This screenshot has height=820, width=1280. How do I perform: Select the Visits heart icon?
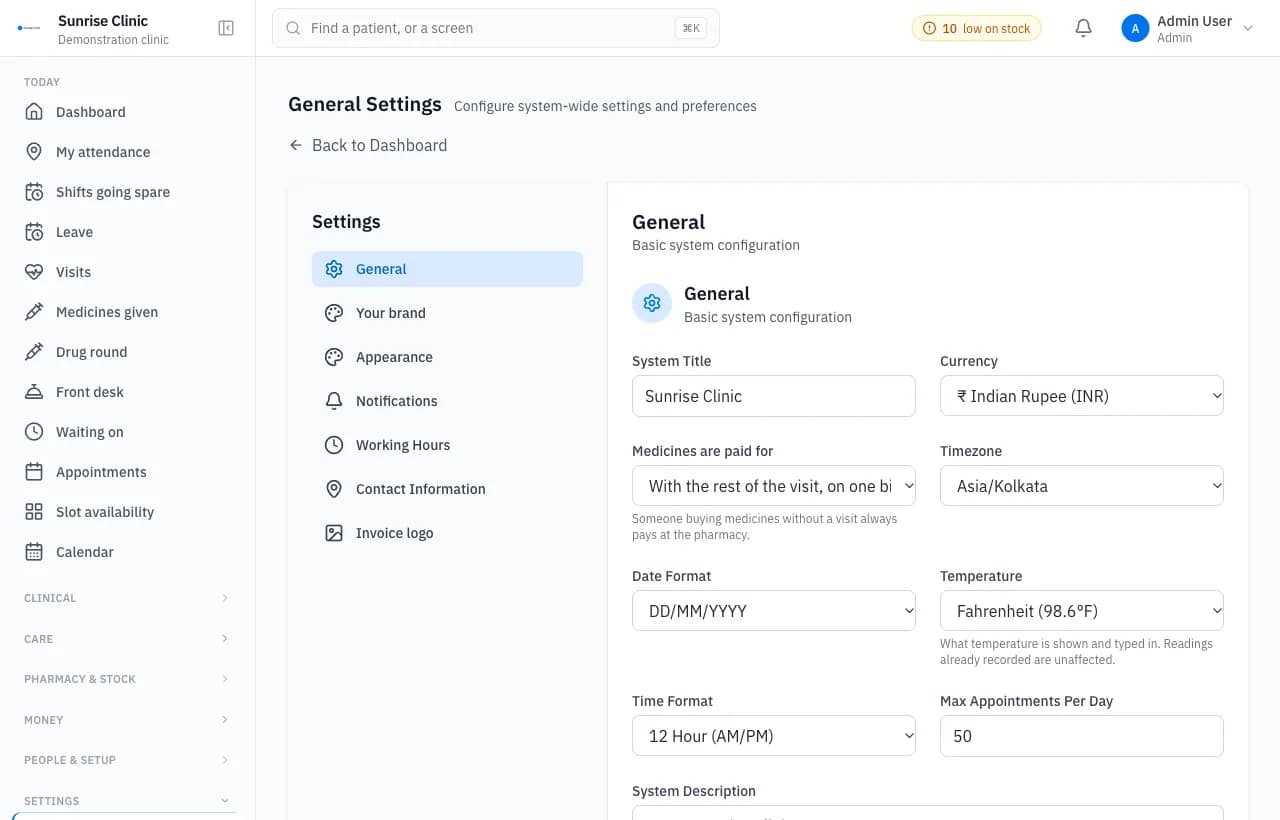click(x=34, y=272)
